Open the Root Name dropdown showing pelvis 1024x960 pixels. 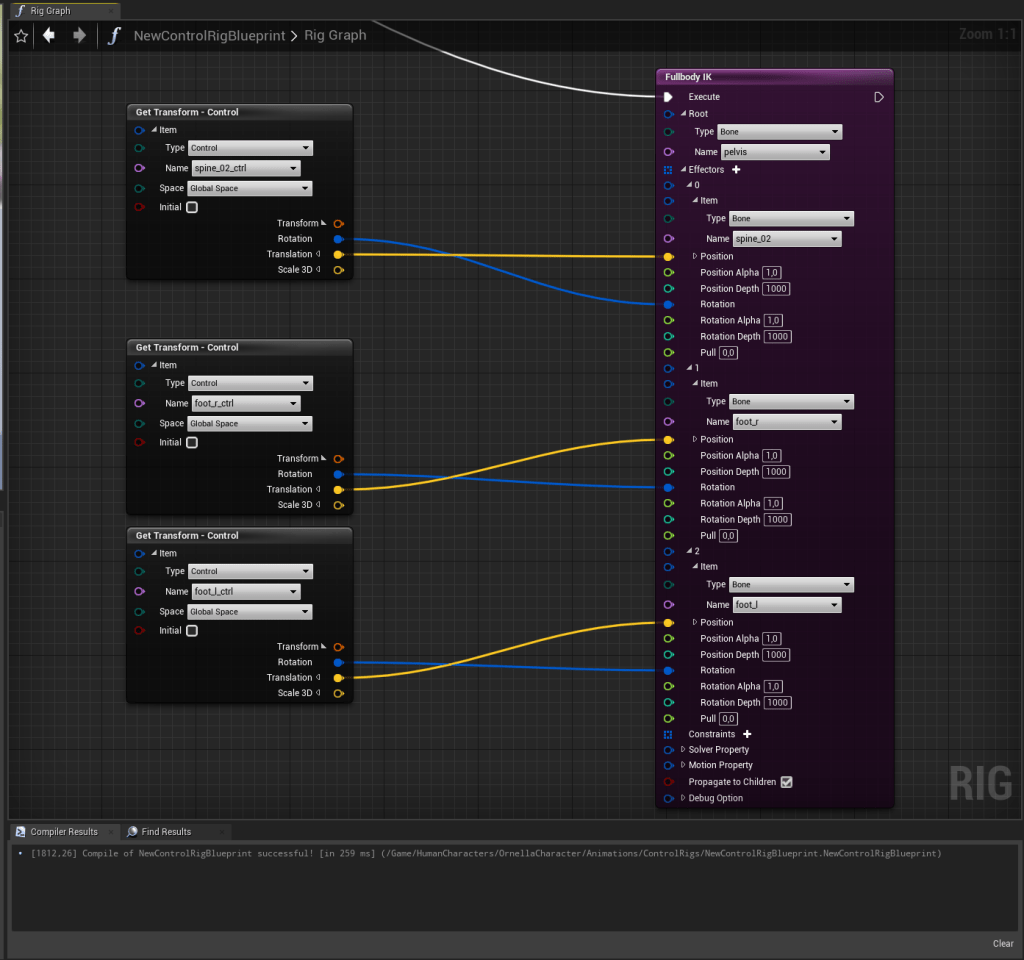tap(775, 152)
